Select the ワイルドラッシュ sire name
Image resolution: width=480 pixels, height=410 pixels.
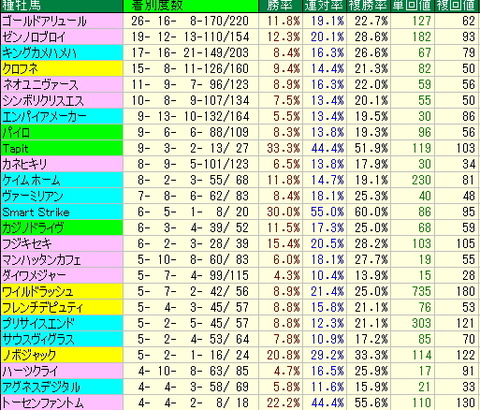click(37, 292)
